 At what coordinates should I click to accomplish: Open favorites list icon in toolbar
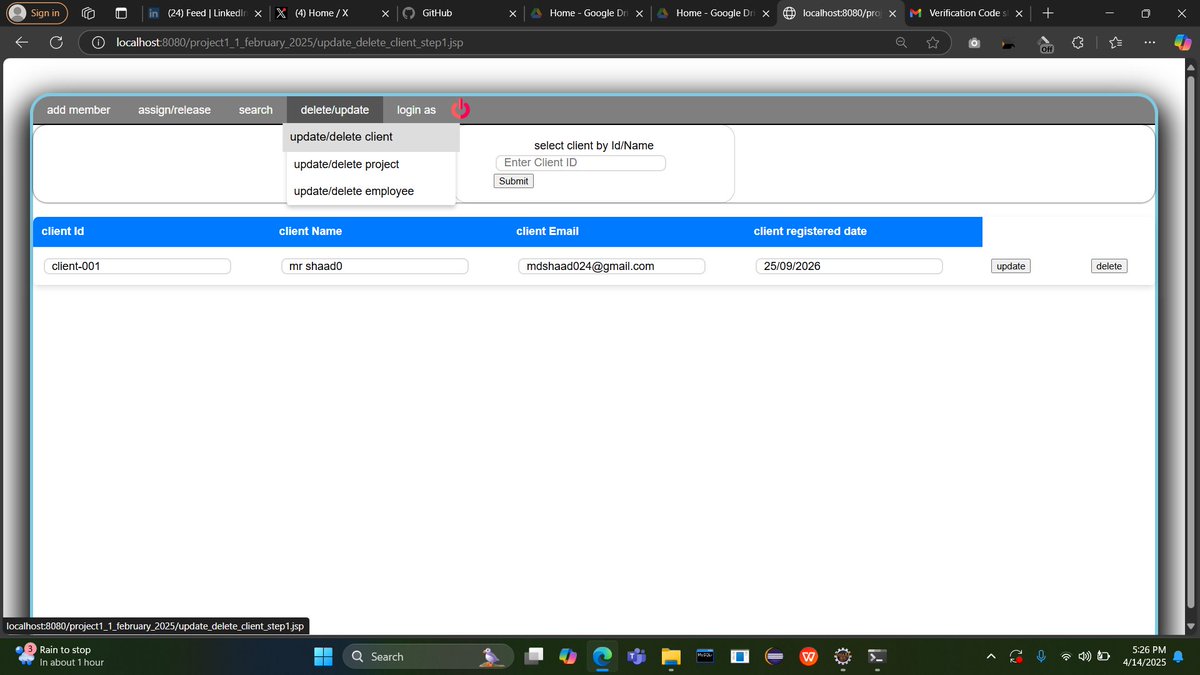pyautogui.click(x=1115, y=43)
